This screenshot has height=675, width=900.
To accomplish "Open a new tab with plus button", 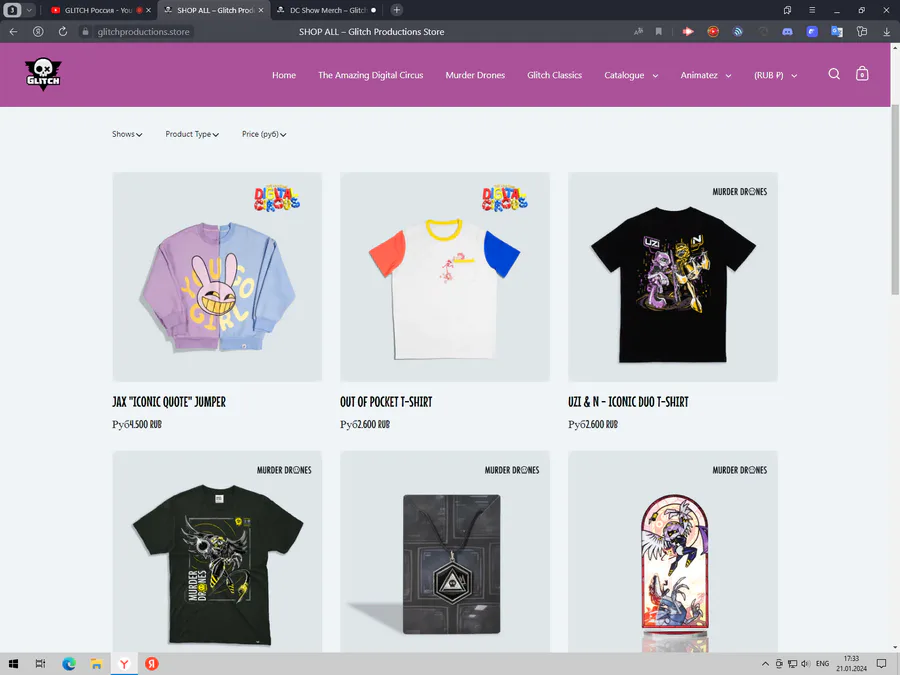I will tap(397, 10).
